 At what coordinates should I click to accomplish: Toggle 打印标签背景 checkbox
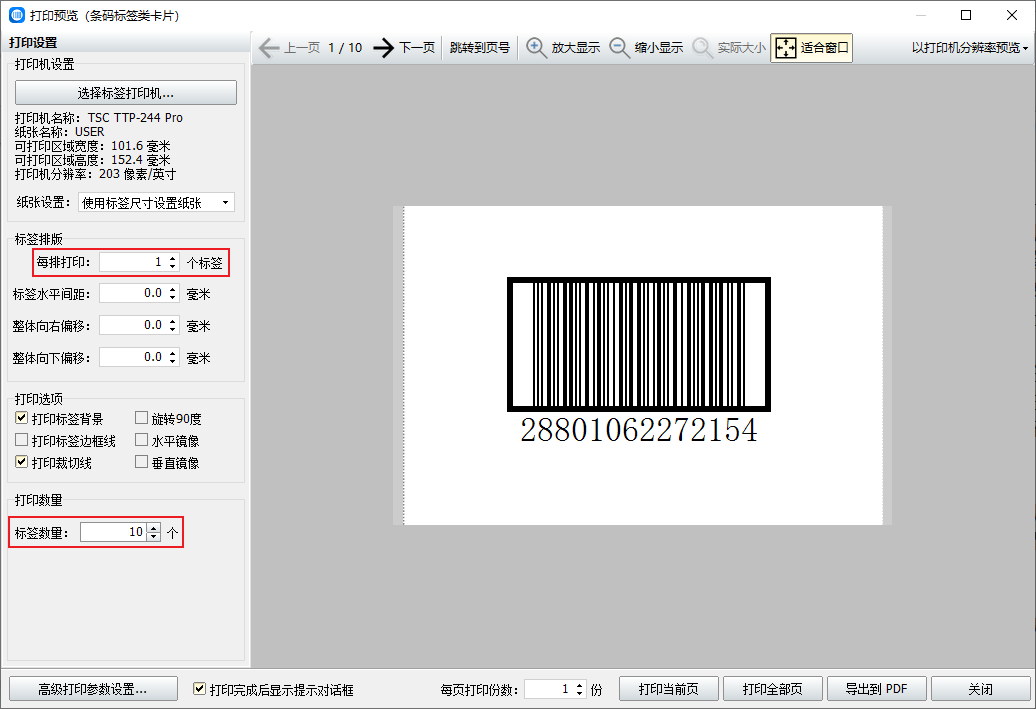(x=22, y=418)
